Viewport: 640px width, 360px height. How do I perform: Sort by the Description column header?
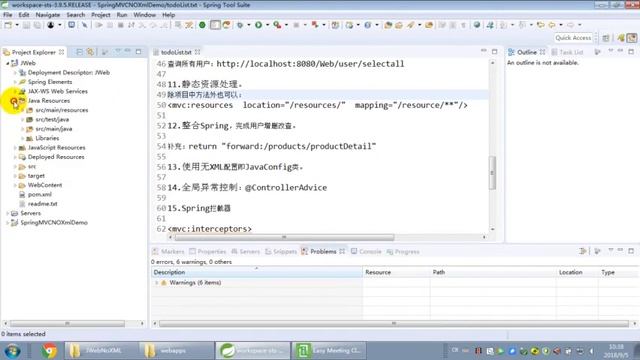point(257,272)
